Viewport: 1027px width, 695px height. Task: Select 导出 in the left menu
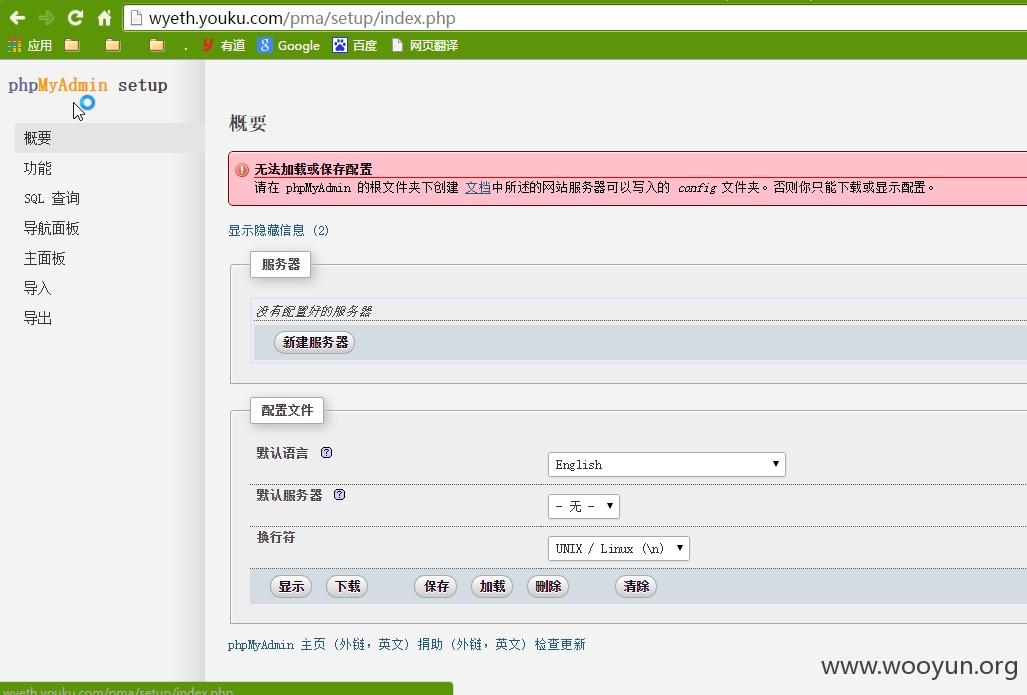tap(37, 319)
